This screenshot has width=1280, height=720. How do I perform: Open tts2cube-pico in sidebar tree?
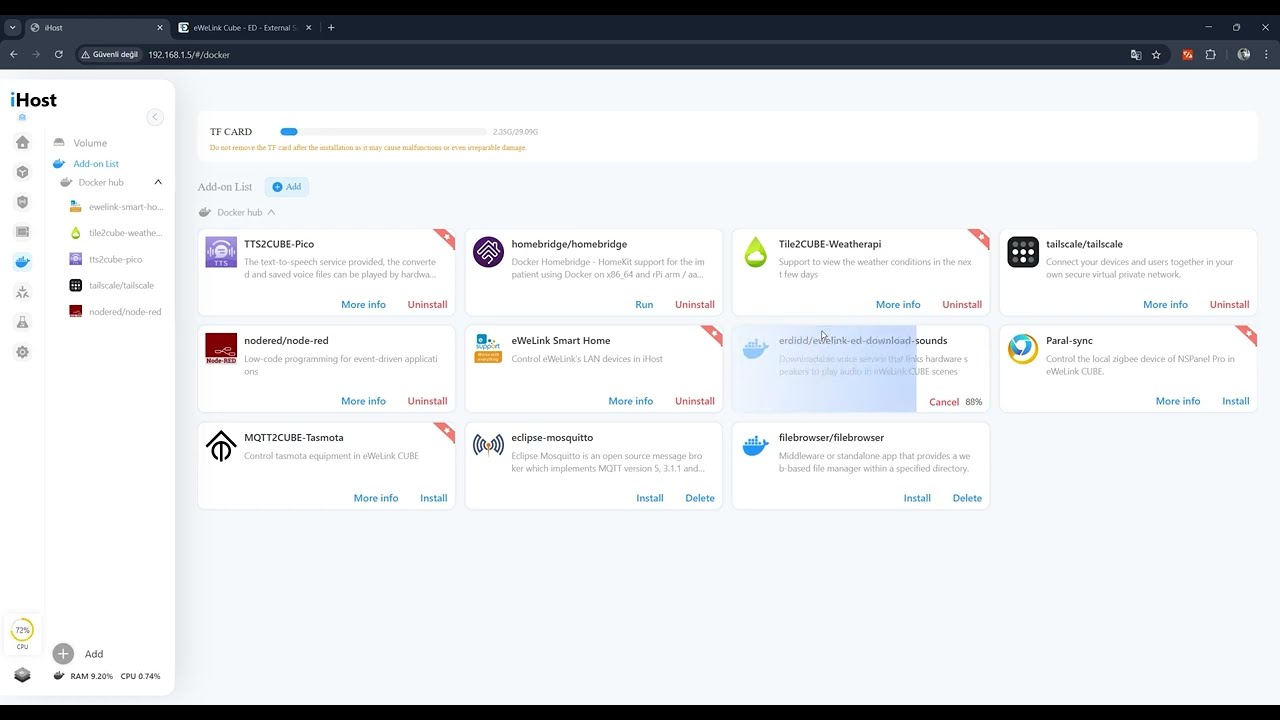(x=116, y=259)
